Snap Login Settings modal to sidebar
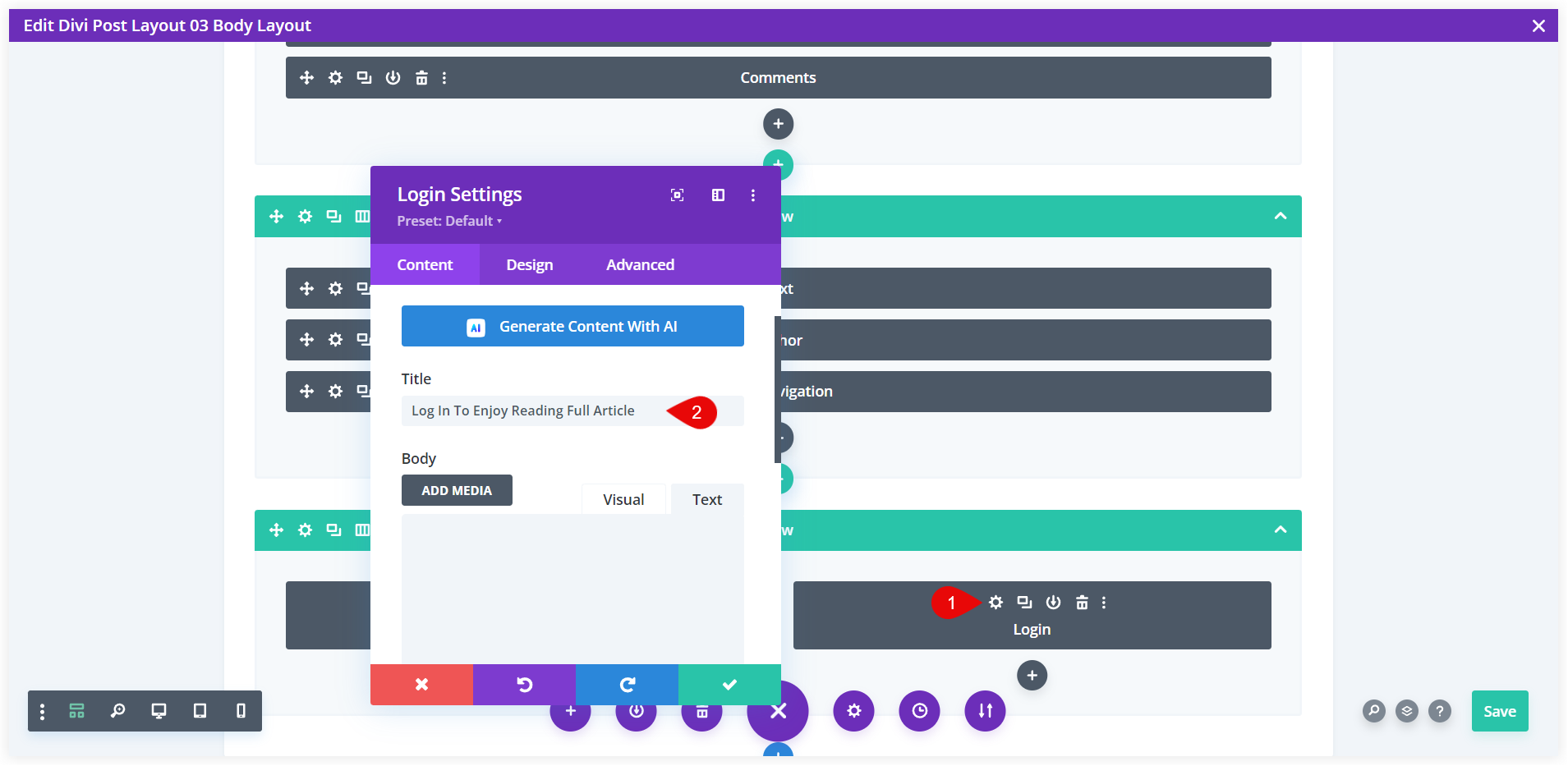 click(718, 195)
